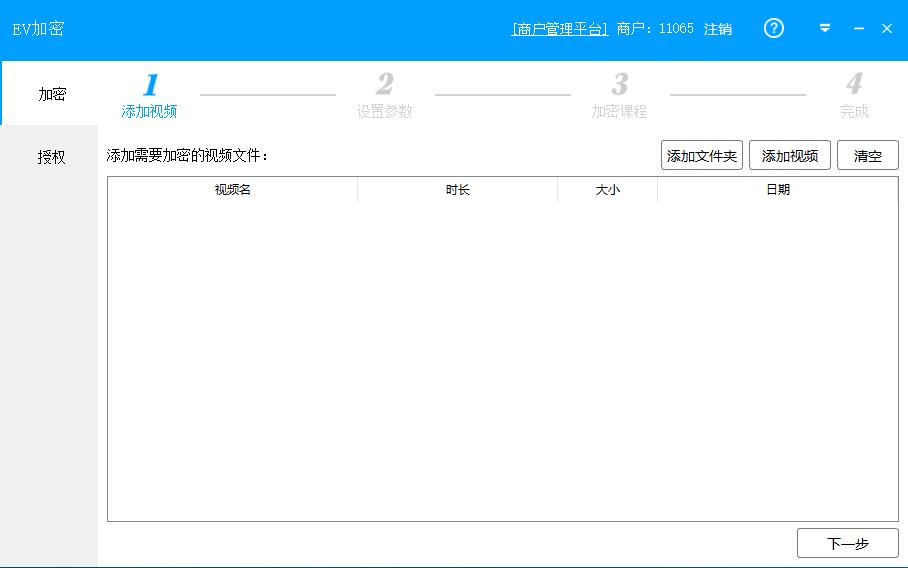The image size is (908, 568).
Task: Sort by the 时长 column header
Action: coord(458,190)
